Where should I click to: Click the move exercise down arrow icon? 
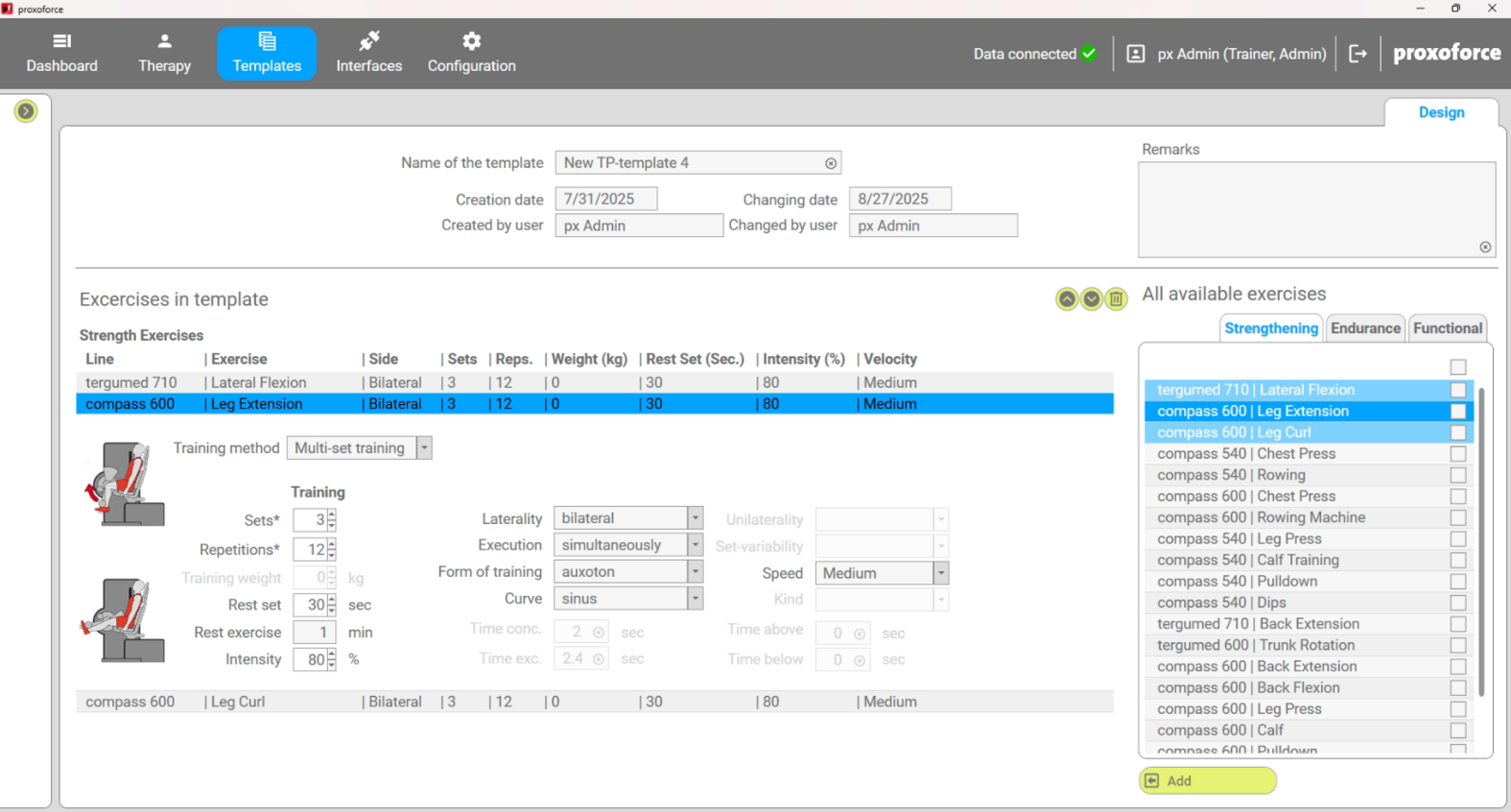coord(1091,299)
